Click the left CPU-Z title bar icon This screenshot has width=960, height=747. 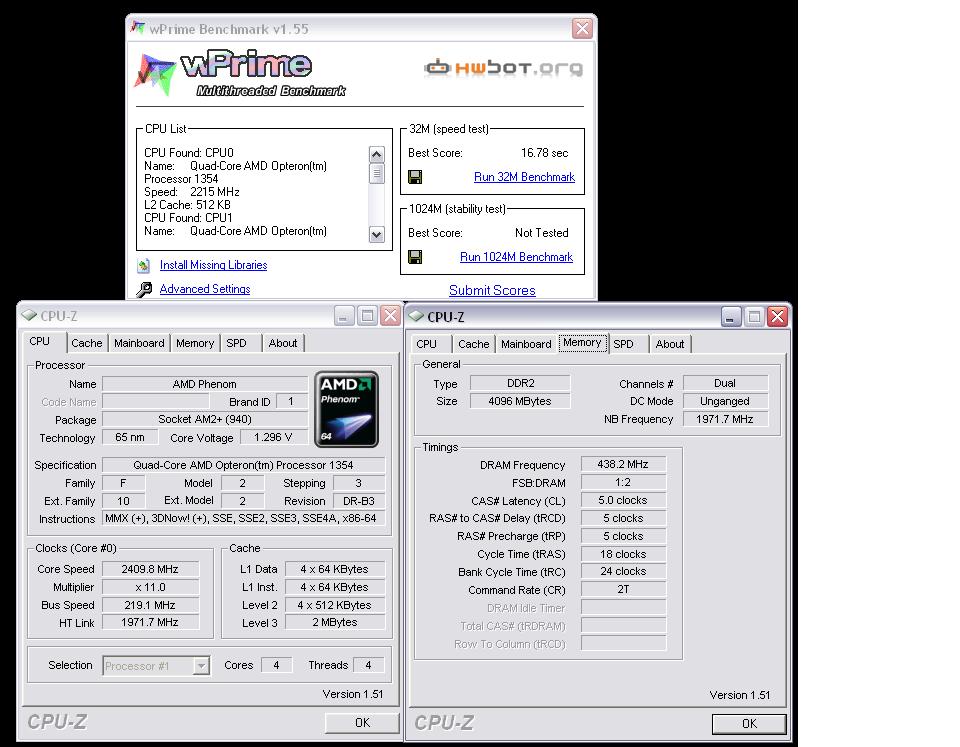tap(29, 315)
